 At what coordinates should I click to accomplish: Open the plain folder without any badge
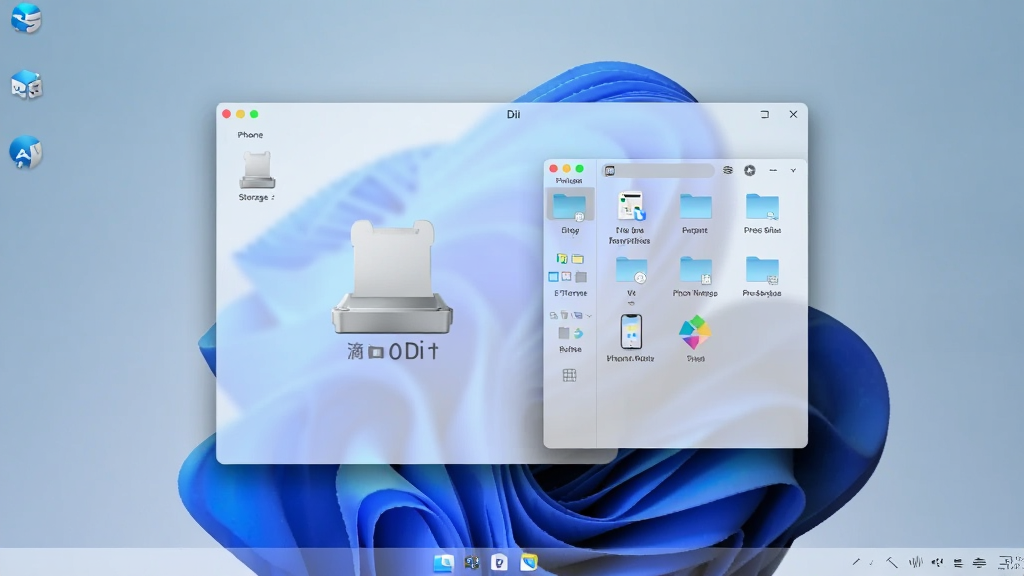[x=696, y=207]
